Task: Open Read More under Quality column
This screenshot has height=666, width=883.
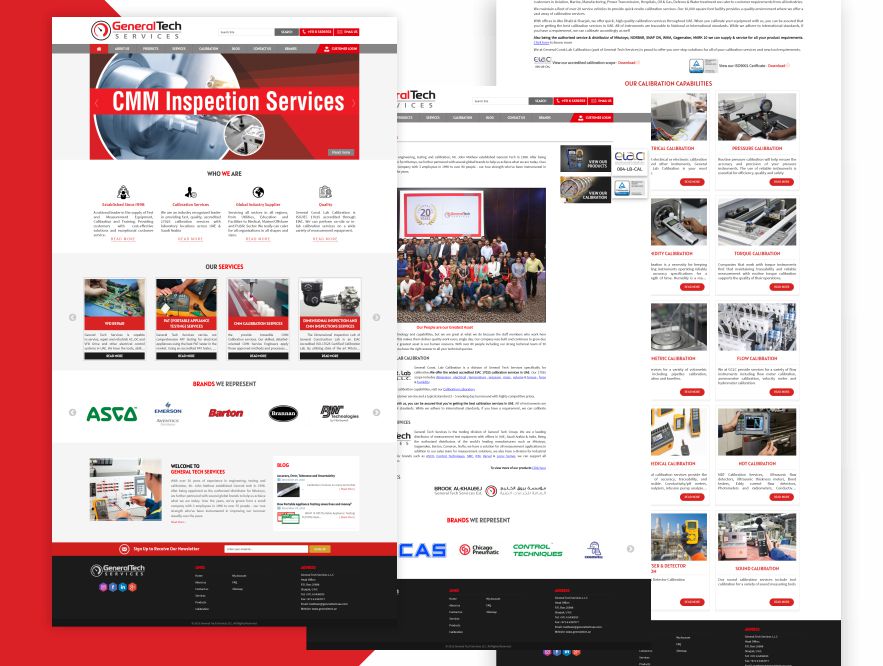Action: click(325, 239)
